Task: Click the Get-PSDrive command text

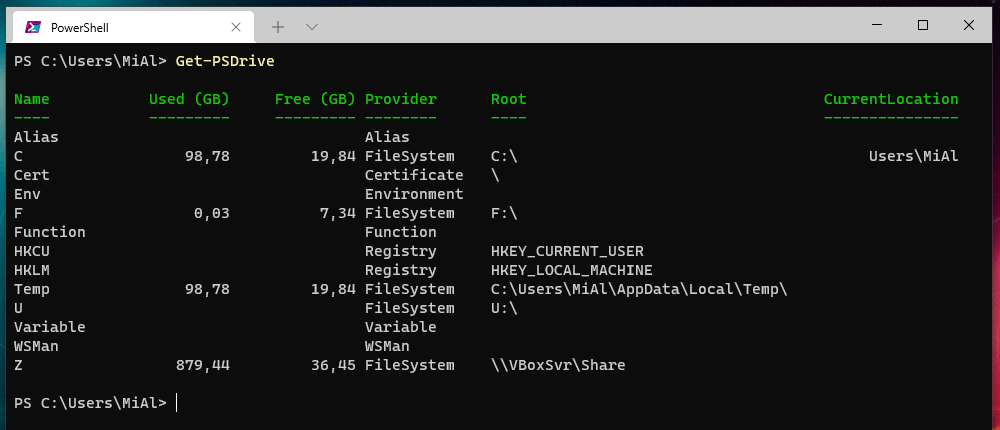Action: (224, 62)
